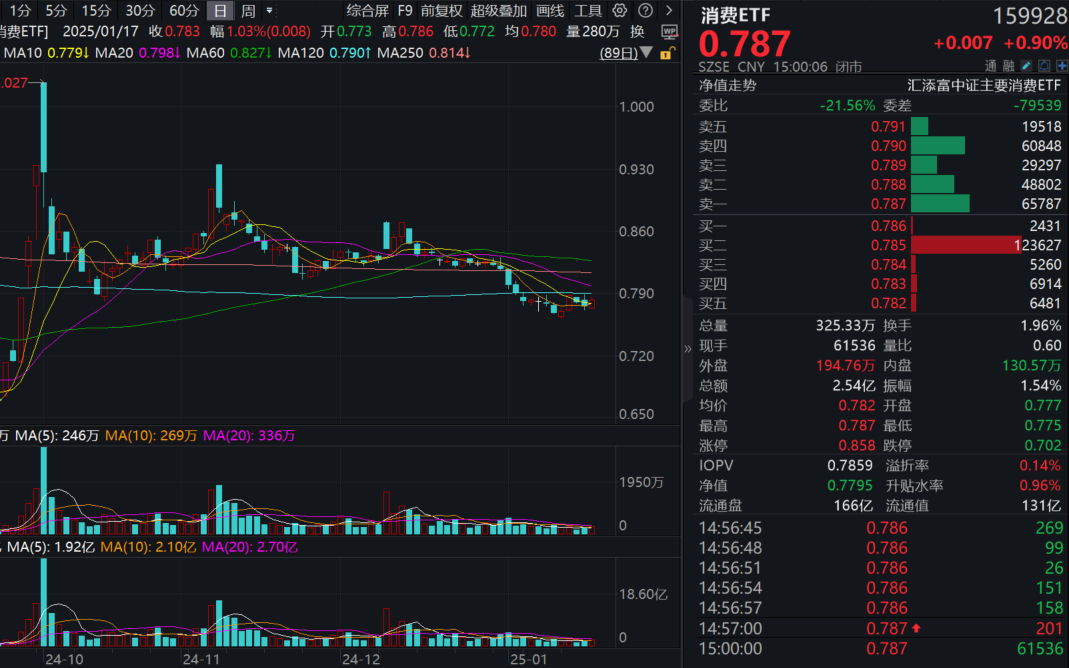Toggle the 画线 drawing mode
The height and width of the screenshot is (668, 1069).
[x=550, y=10]
